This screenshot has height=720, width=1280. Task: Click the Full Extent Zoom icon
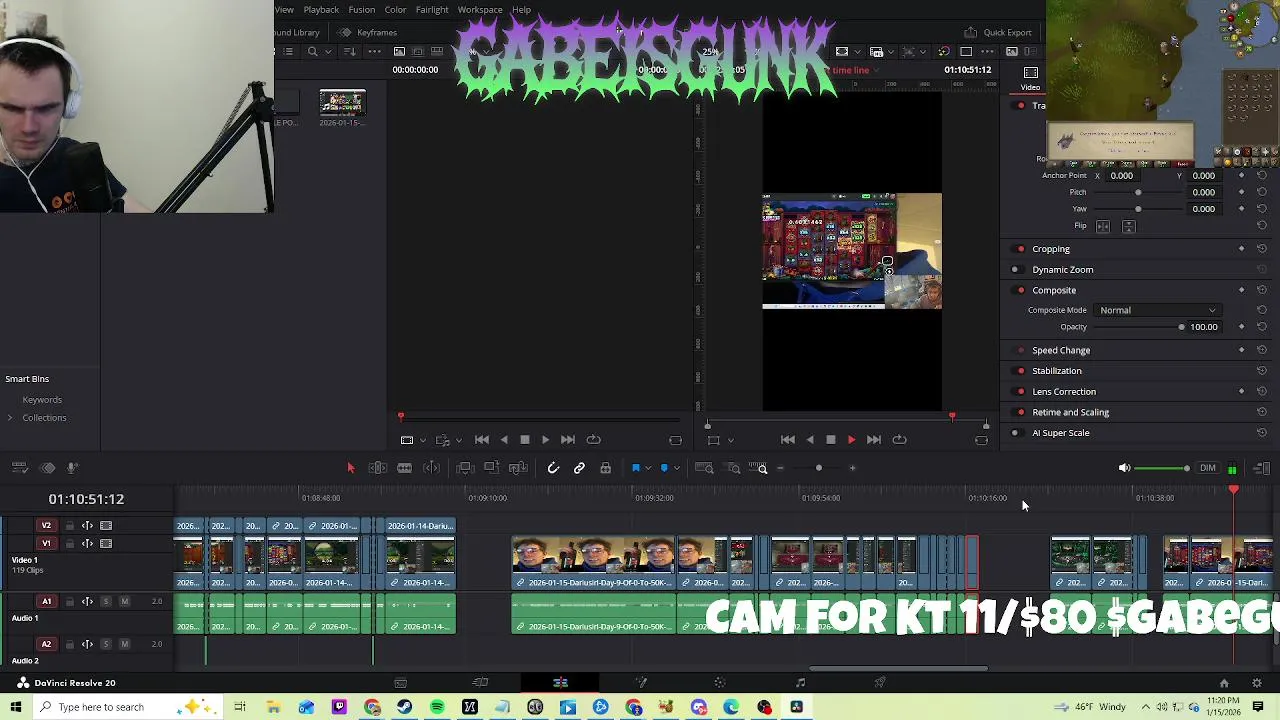(x=704, y=468)
